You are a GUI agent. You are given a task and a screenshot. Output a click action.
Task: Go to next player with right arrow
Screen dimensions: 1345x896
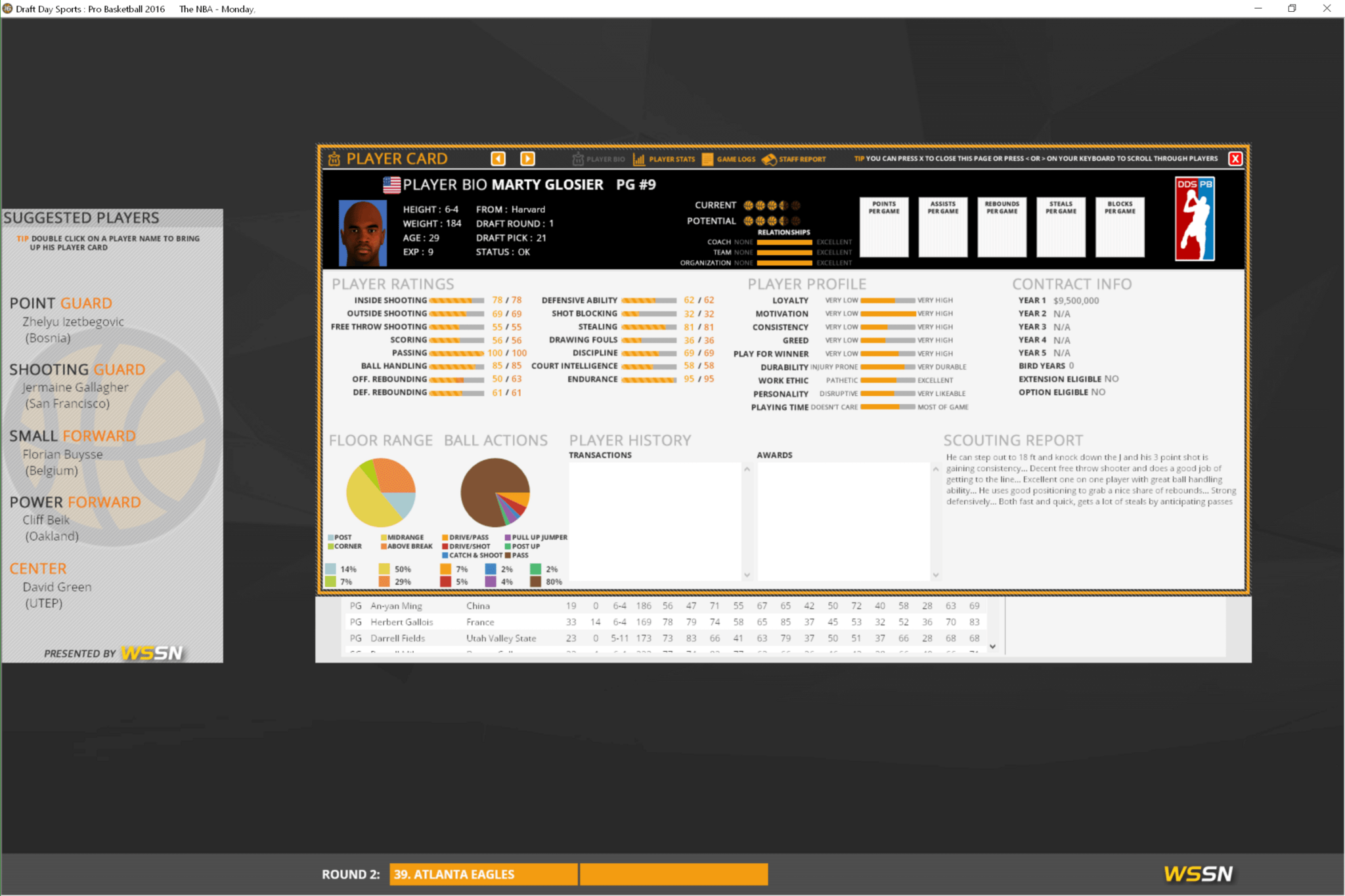click(527, 159)
